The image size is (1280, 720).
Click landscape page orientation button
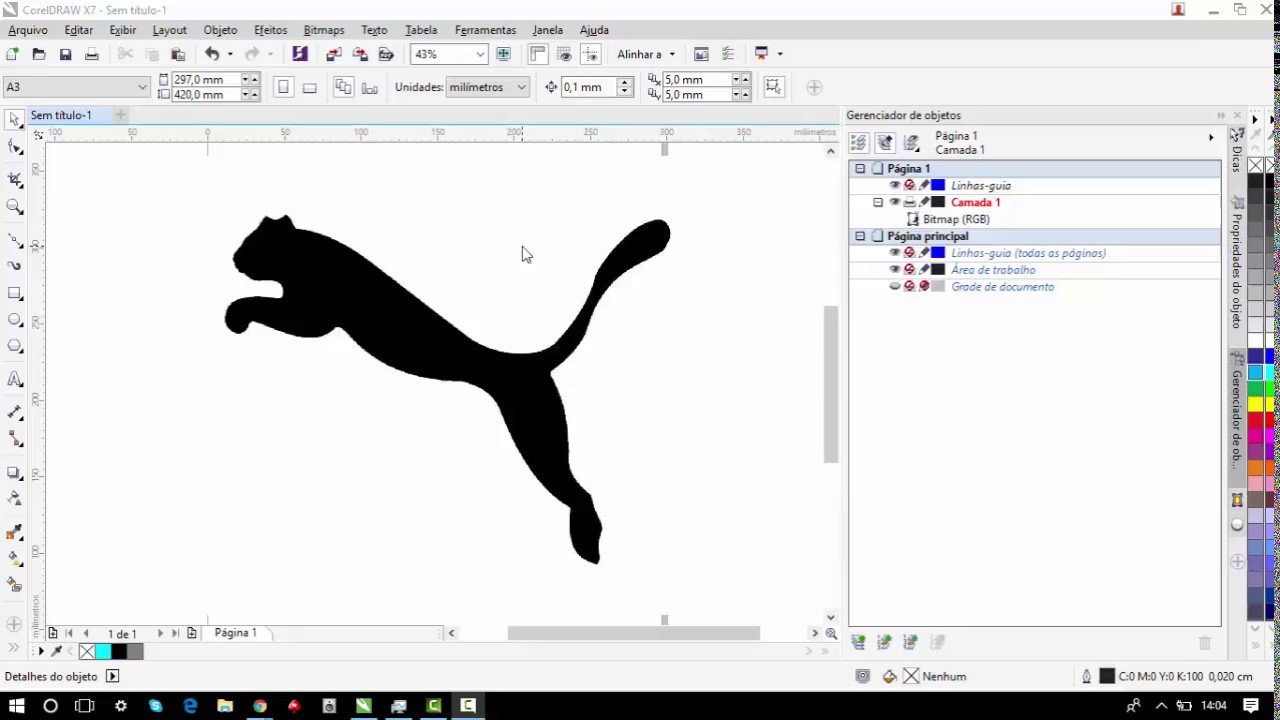[x=310, y=88]
